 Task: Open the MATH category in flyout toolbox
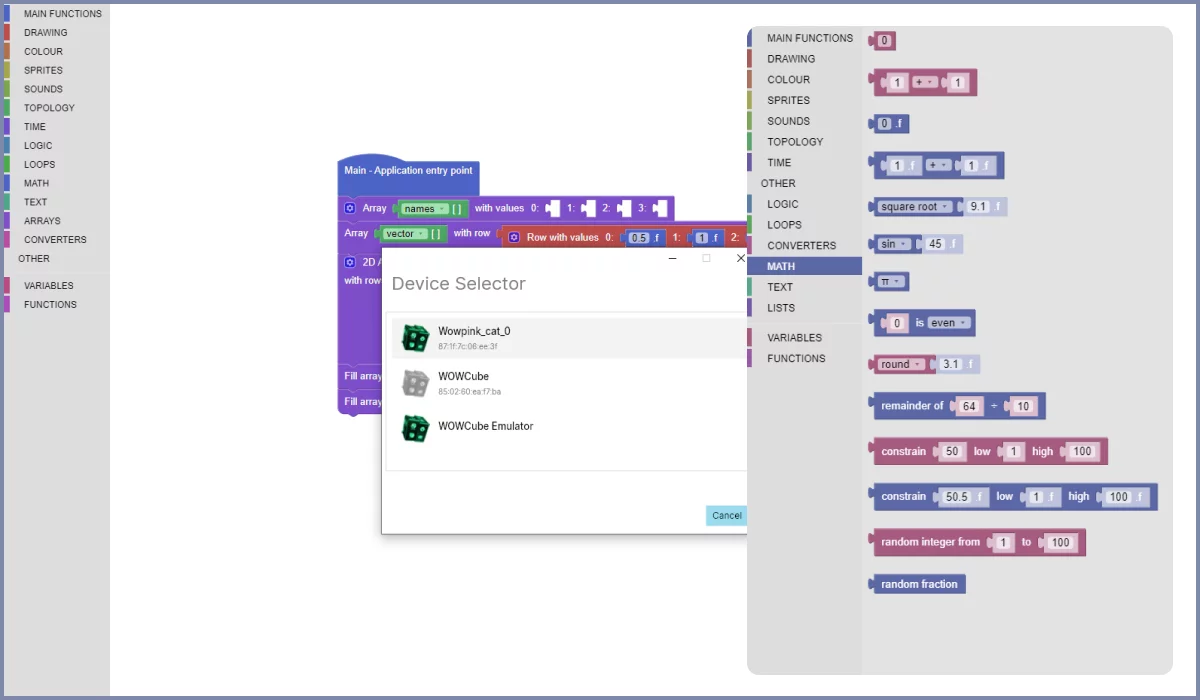click(781, 266)
